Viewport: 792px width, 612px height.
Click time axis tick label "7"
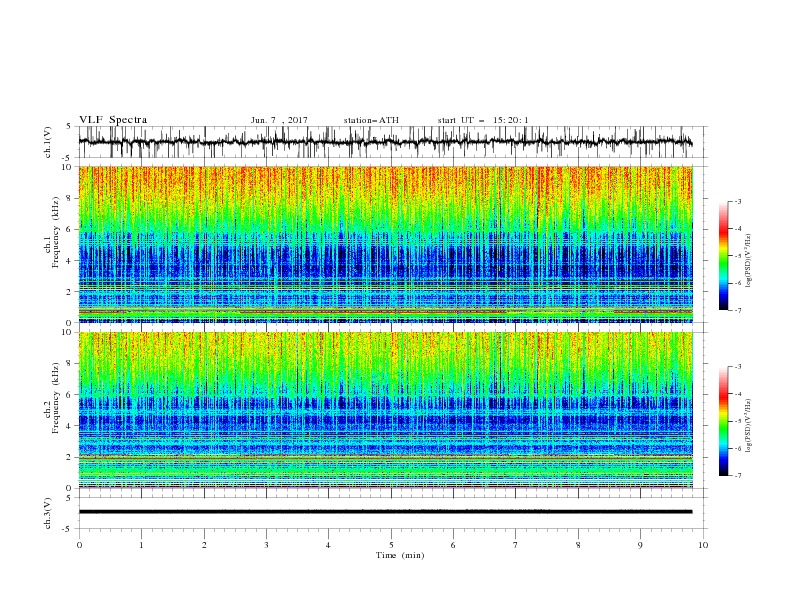click(x=516, y=545)
